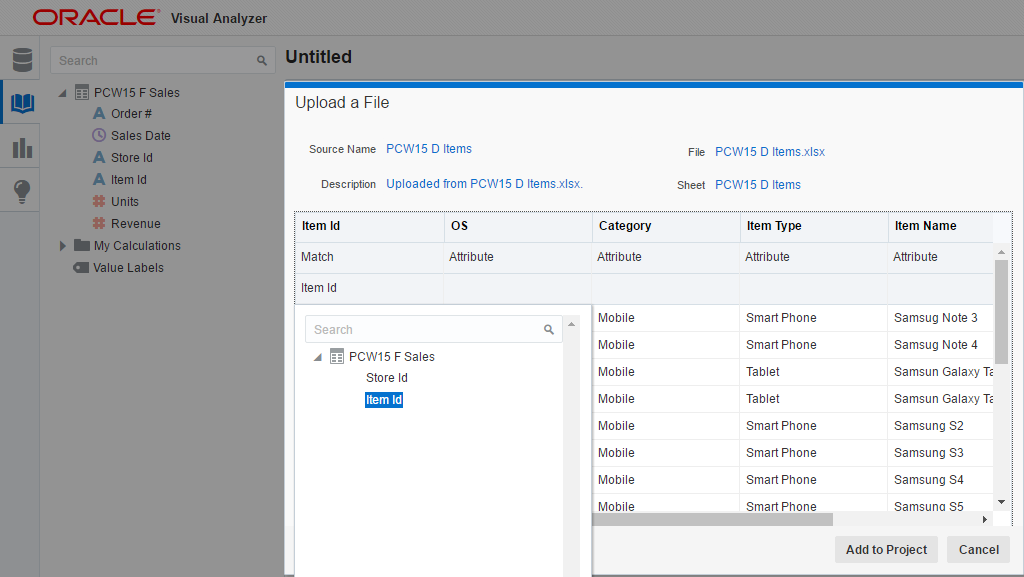Click the Samsug Note 4 cell
1024x577 pixels.
[x=940, y=345]
